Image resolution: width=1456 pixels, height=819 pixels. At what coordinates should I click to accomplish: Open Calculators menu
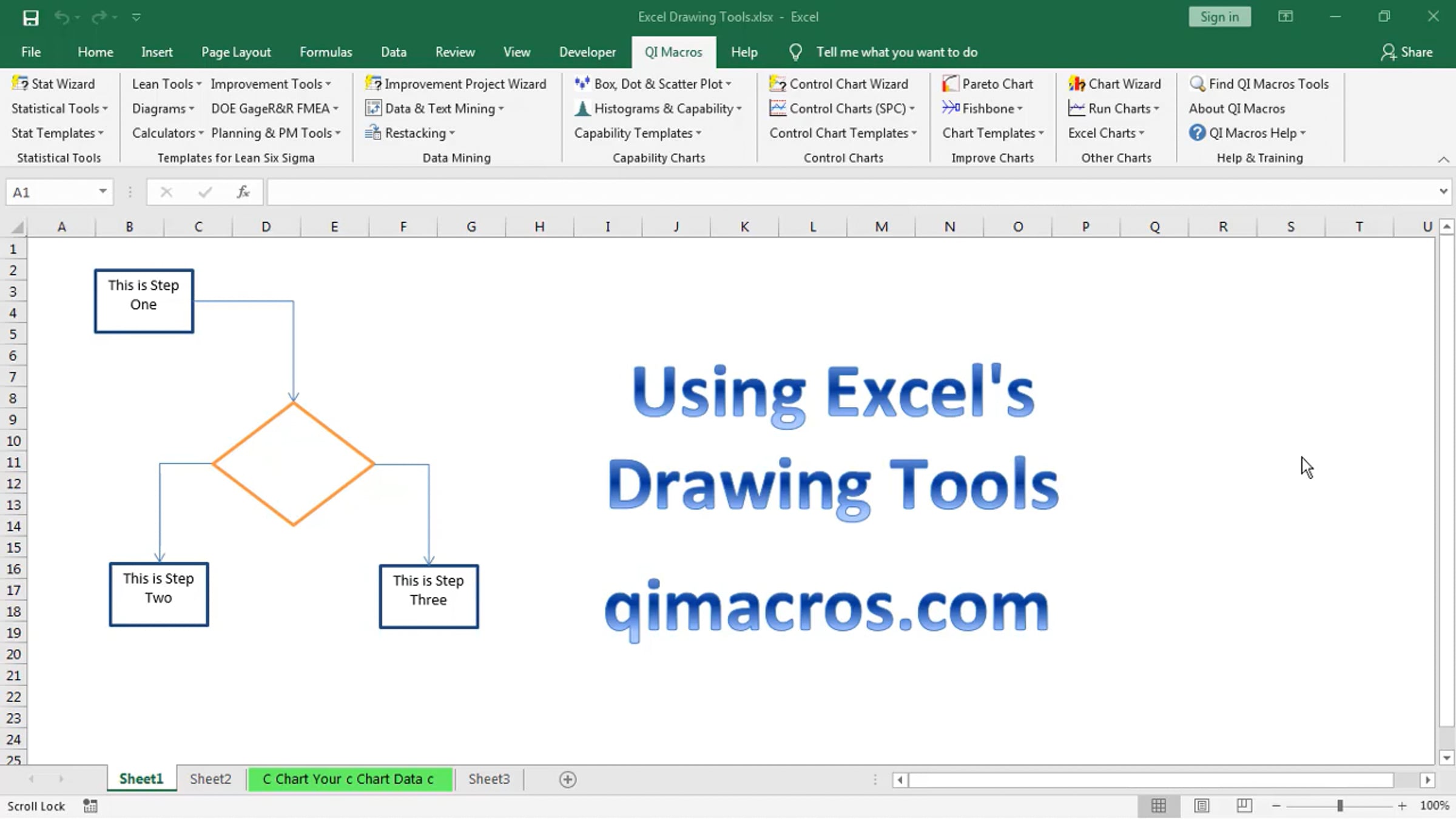[x=168, y=133]
